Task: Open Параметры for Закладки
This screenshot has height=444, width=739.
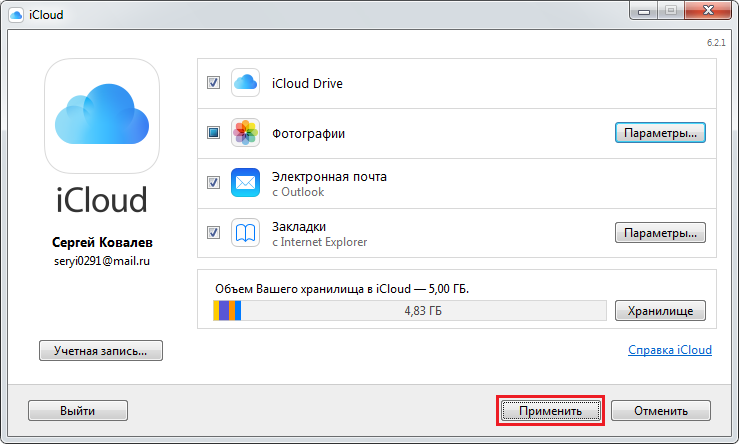Action: 660,233
